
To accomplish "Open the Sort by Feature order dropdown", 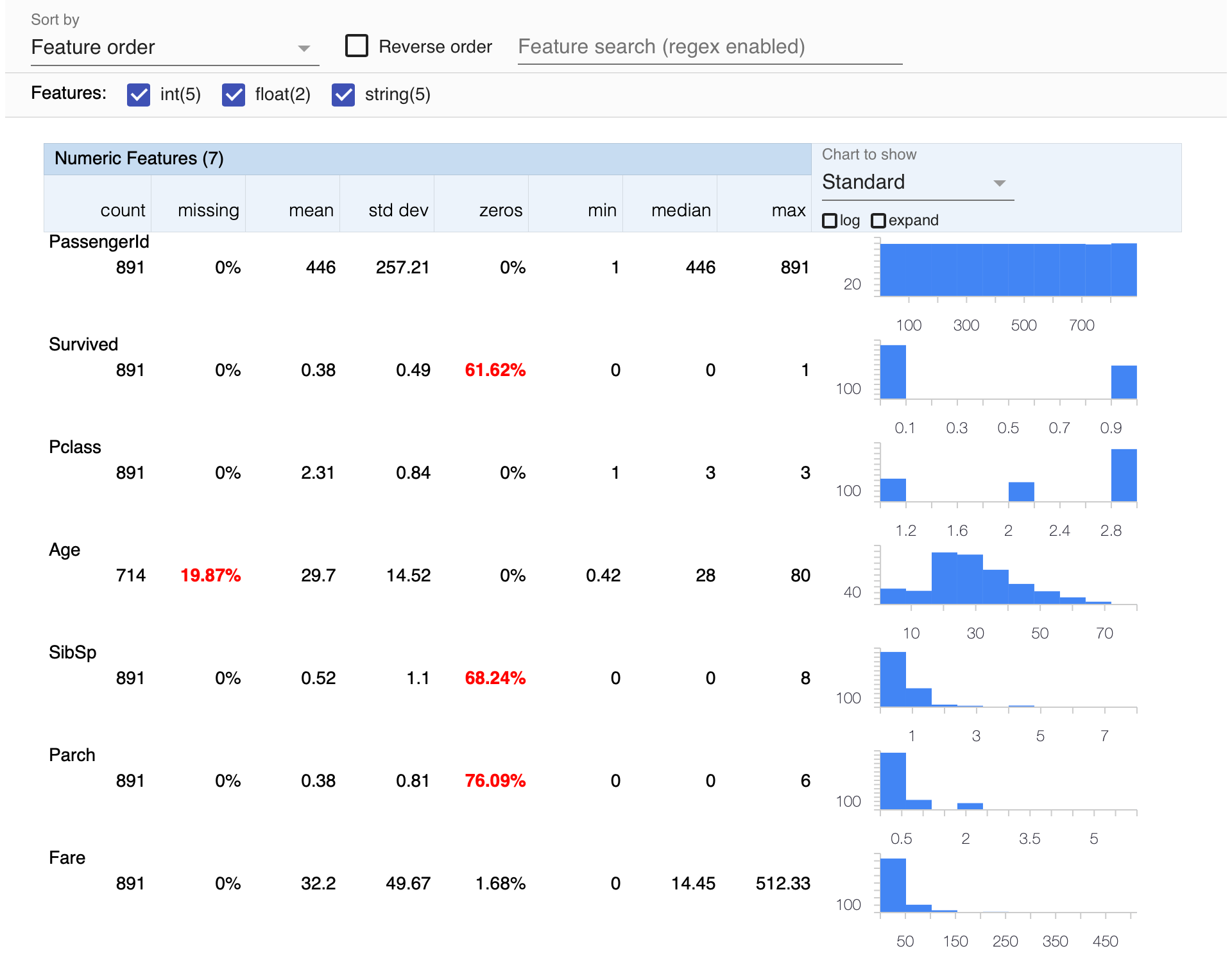I will [x=173, y=47].
